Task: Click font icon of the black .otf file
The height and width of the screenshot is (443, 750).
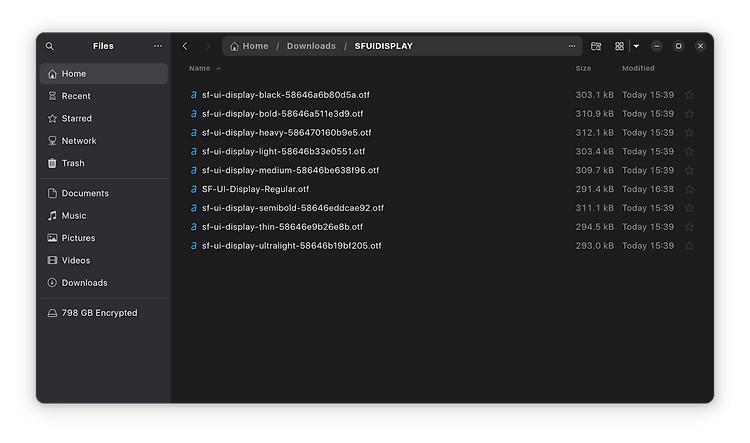Action: tap(193, 95)
